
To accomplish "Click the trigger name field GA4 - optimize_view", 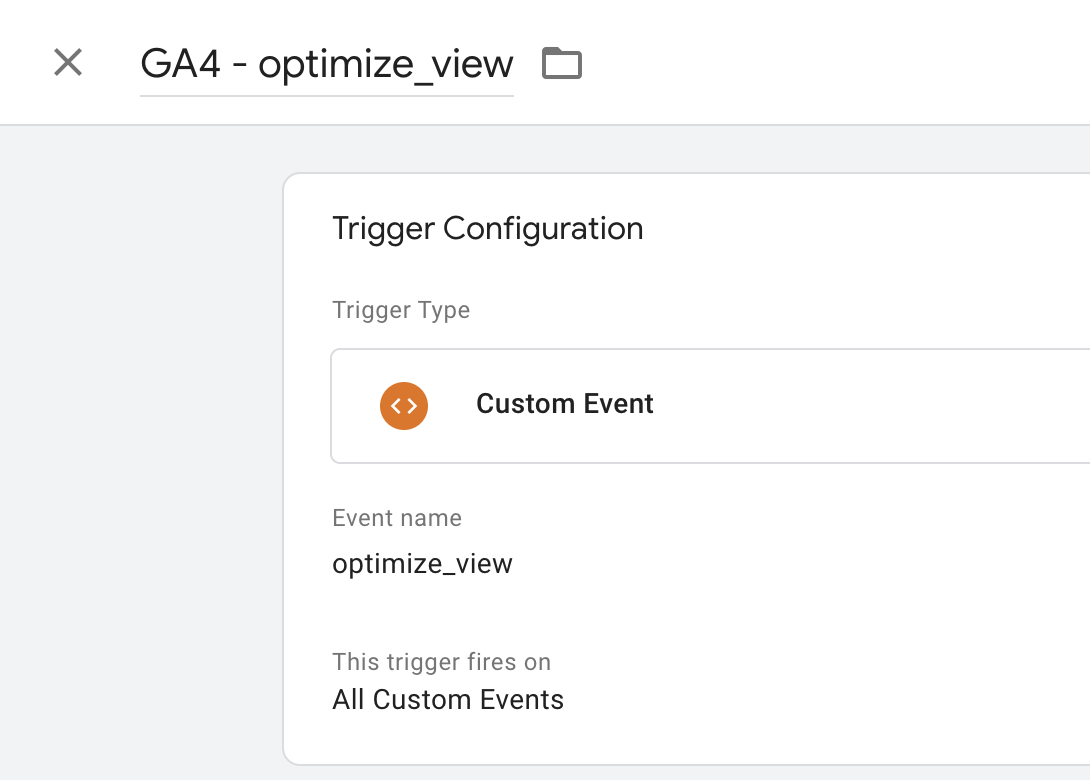I will pos(327,64).
